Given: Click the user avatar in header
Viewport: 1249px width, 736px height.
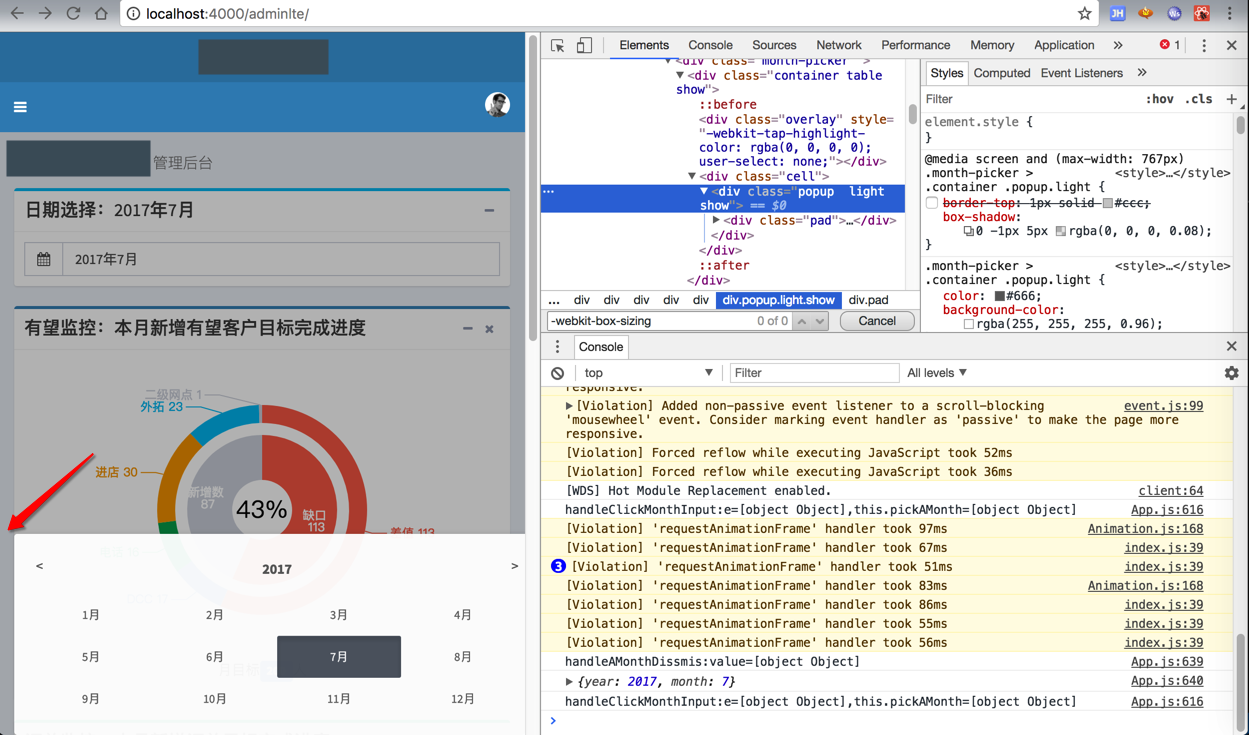Looking at the screenshot, I should pos(497,105).
